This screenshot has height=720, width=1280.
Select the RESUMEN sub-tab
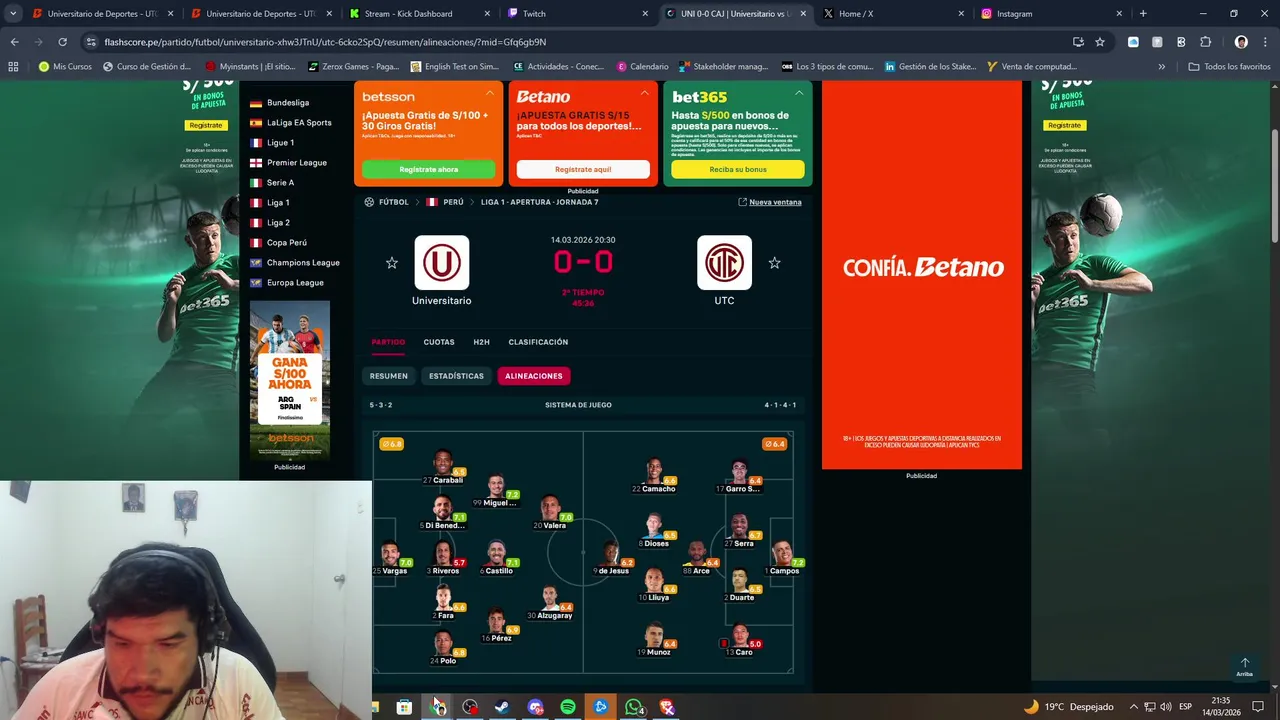click(389, 376)
